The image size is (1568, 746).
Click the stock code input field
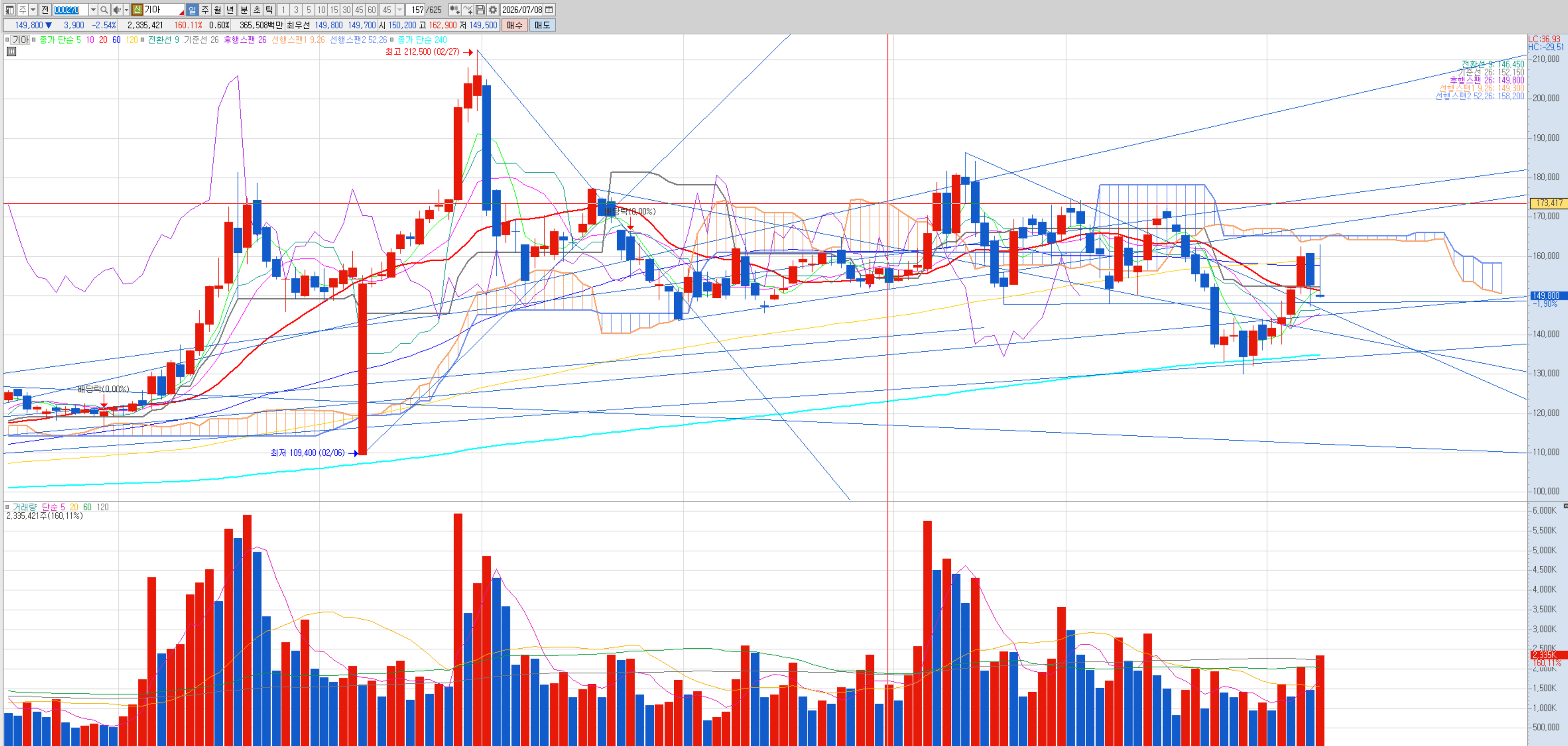(x=71, y=10)
